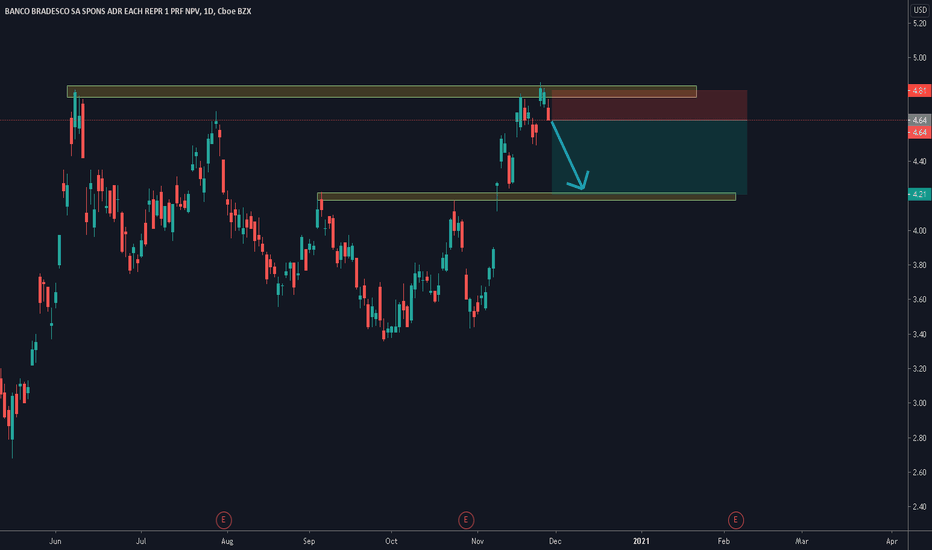
Task: Click the Aug label on time axis
Action: (227, 541)
